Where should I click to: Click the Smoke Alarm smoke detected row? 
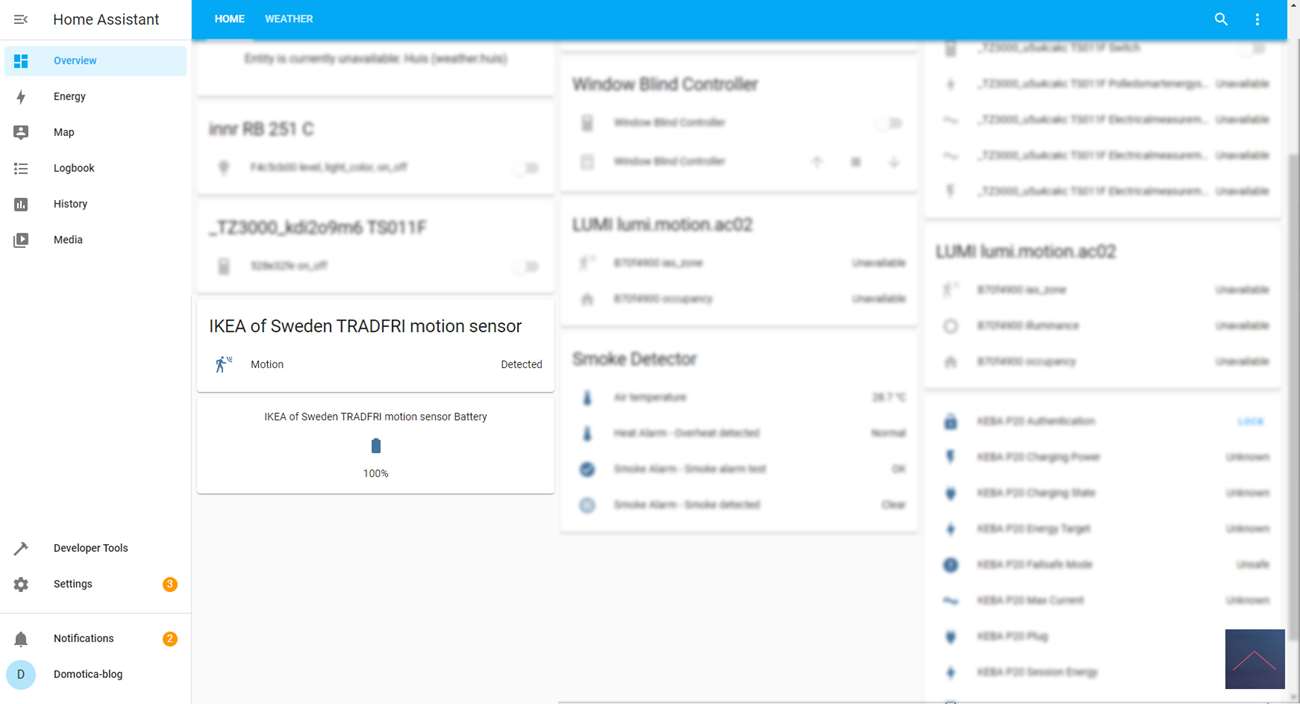click(x=739, y=505)
